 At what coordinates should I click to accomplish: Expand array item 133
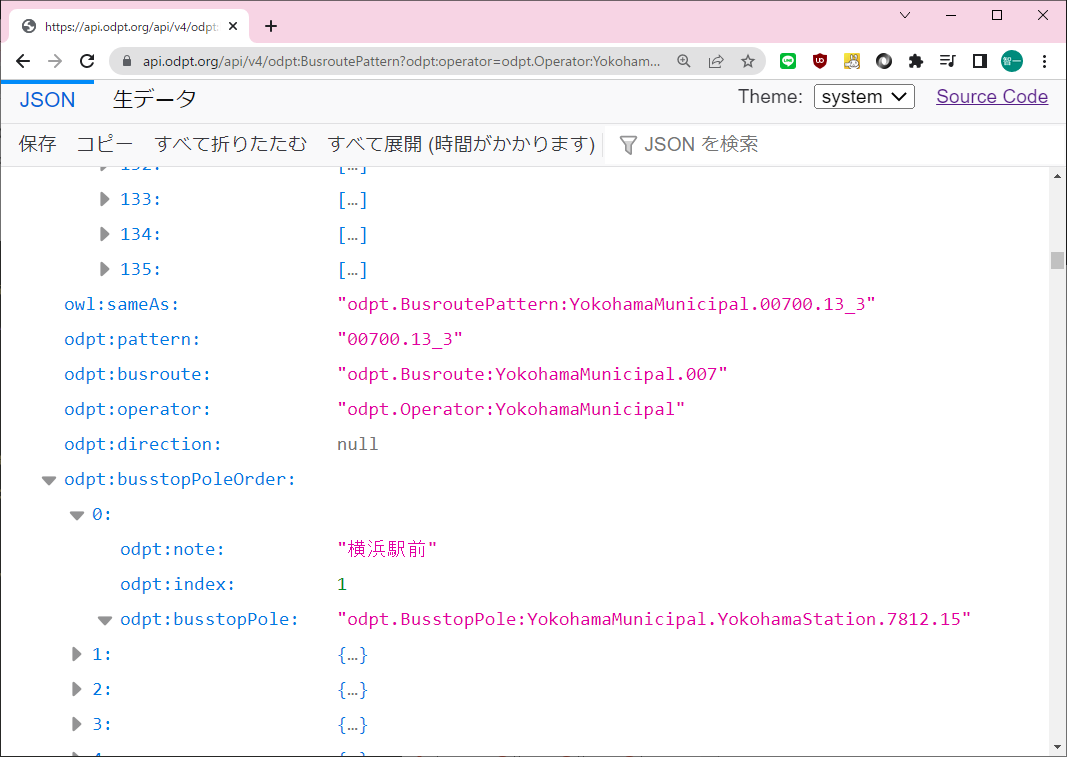coord(105,199)
